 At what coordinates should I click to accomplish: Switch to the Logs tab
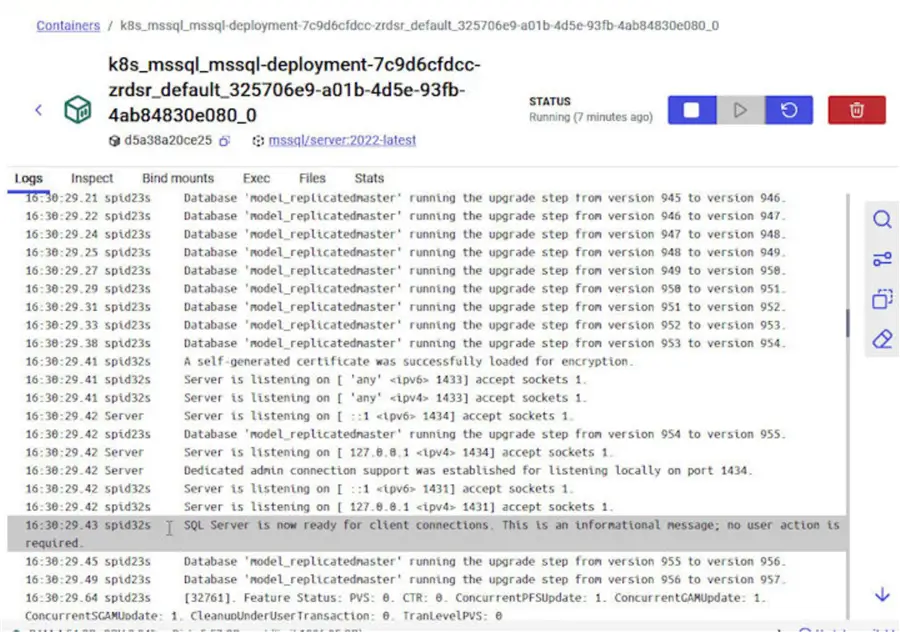click(29, 179)
